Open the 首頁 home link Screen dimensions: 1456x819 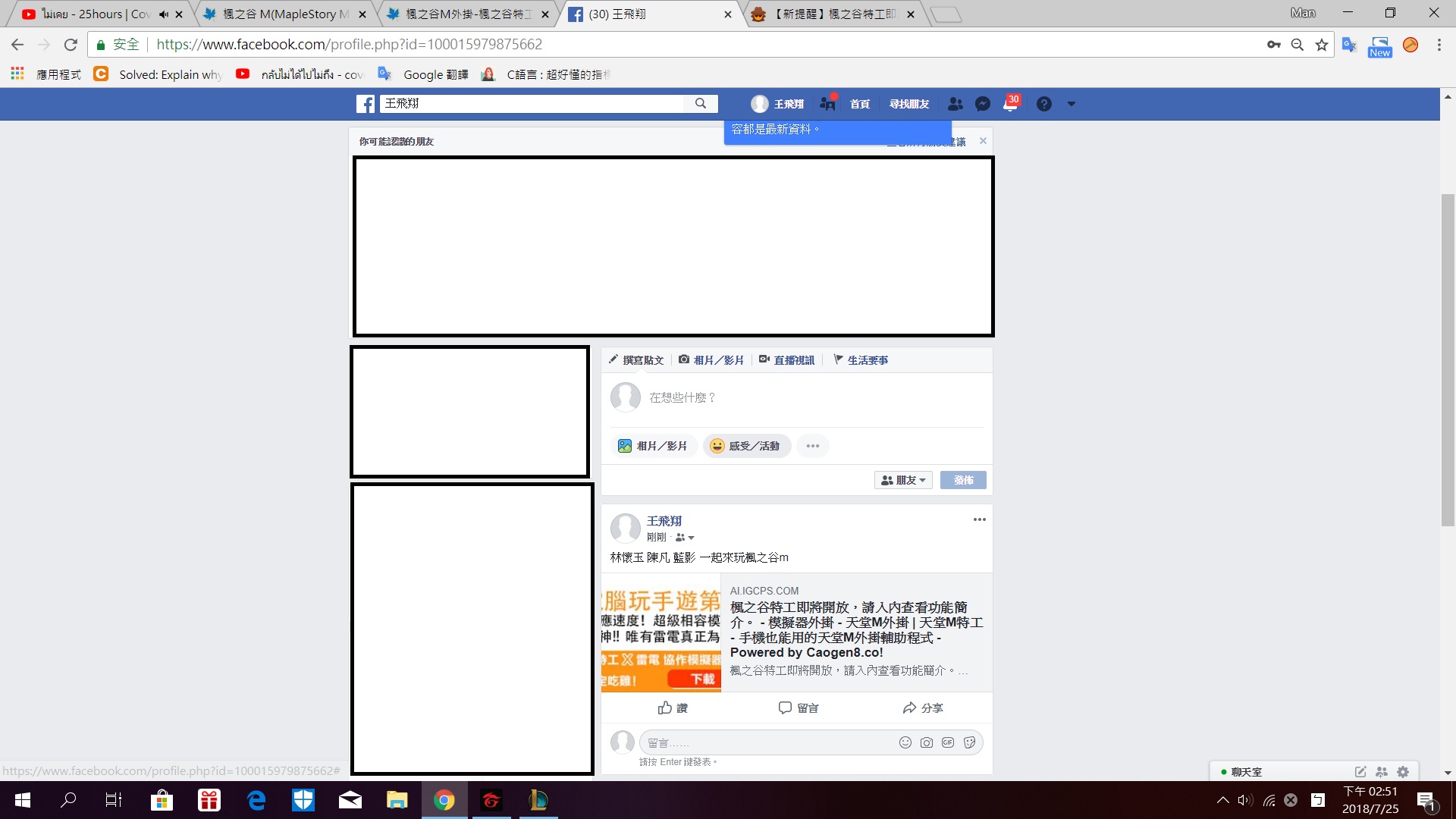(x=860, y=104)
